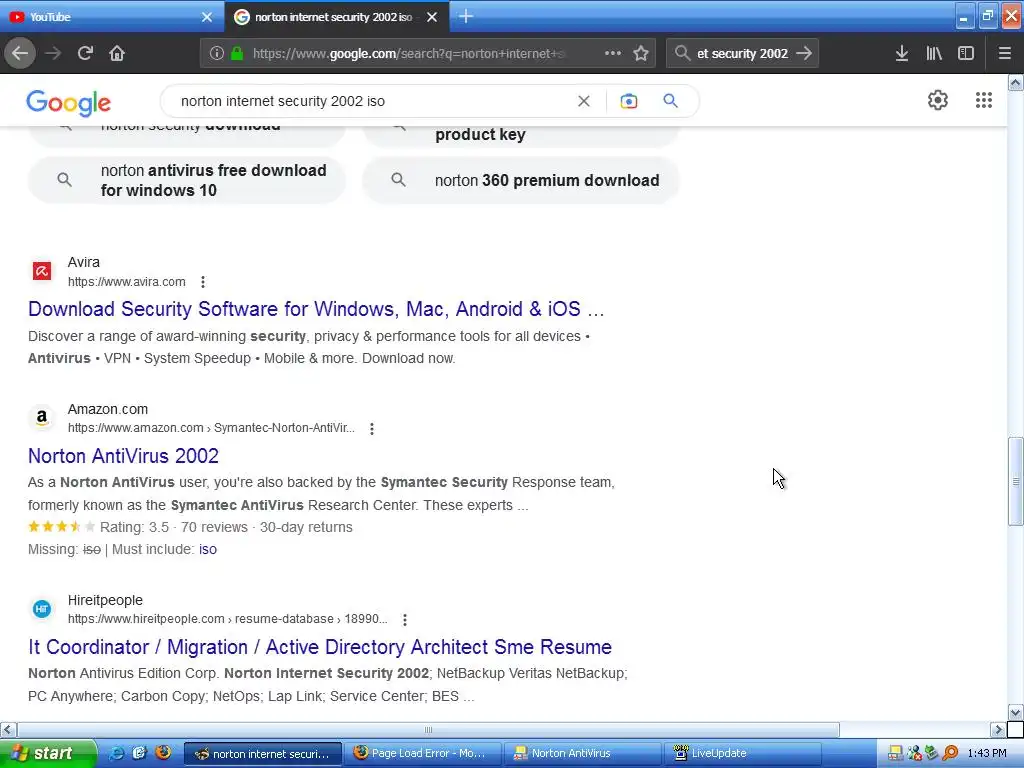1024x768 pixels.
Task: Select 'norton antivirus free download for windows 10' suggestion
Action: tap(187, 180)
